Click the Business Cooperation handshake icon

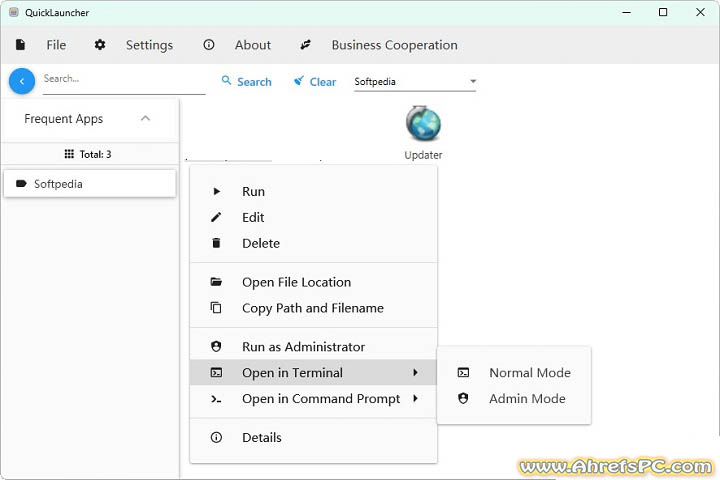point(306,45)
